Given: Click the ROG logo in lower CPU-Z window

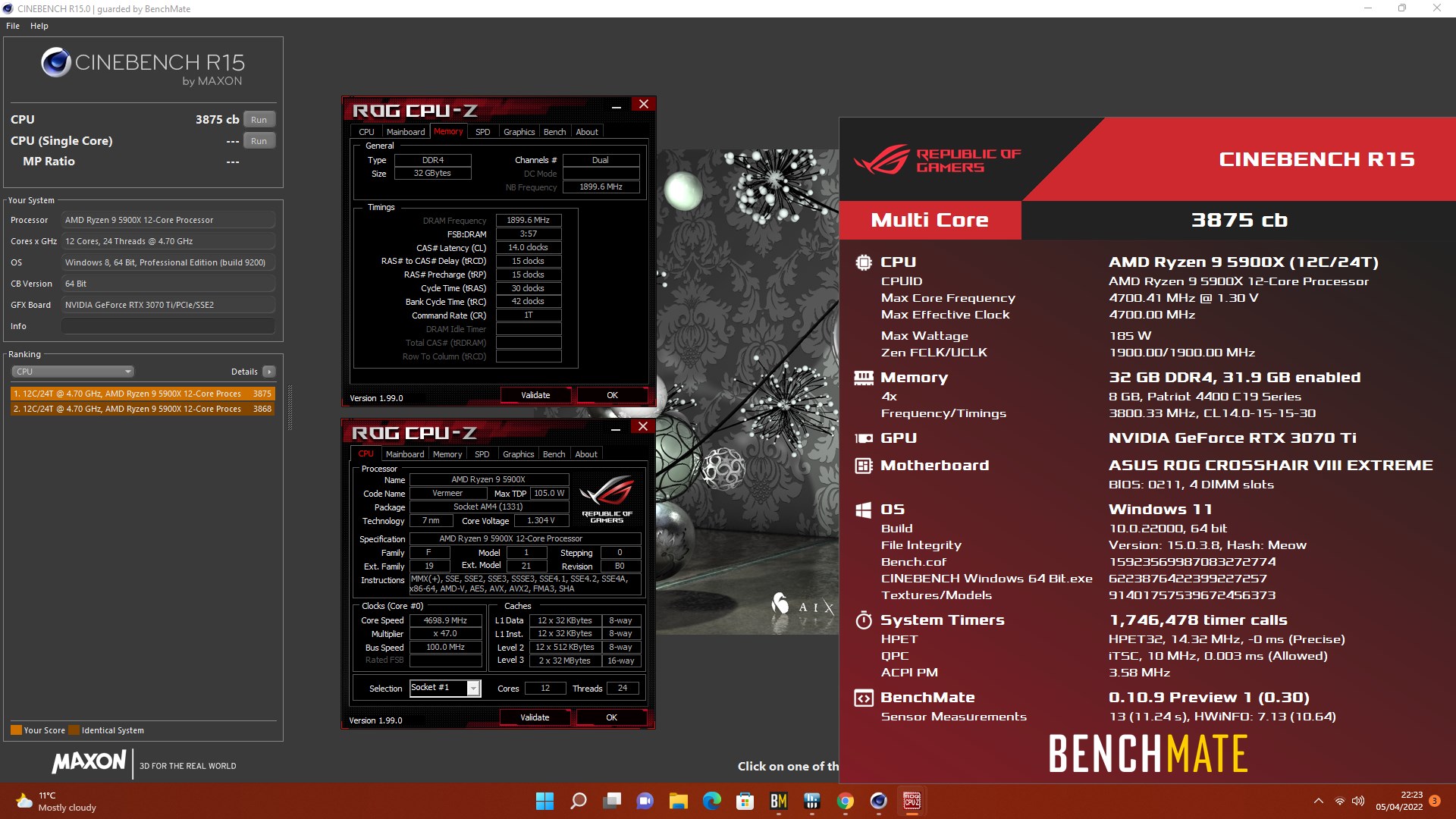Looking at the screenshot, I should coord(607,499).
